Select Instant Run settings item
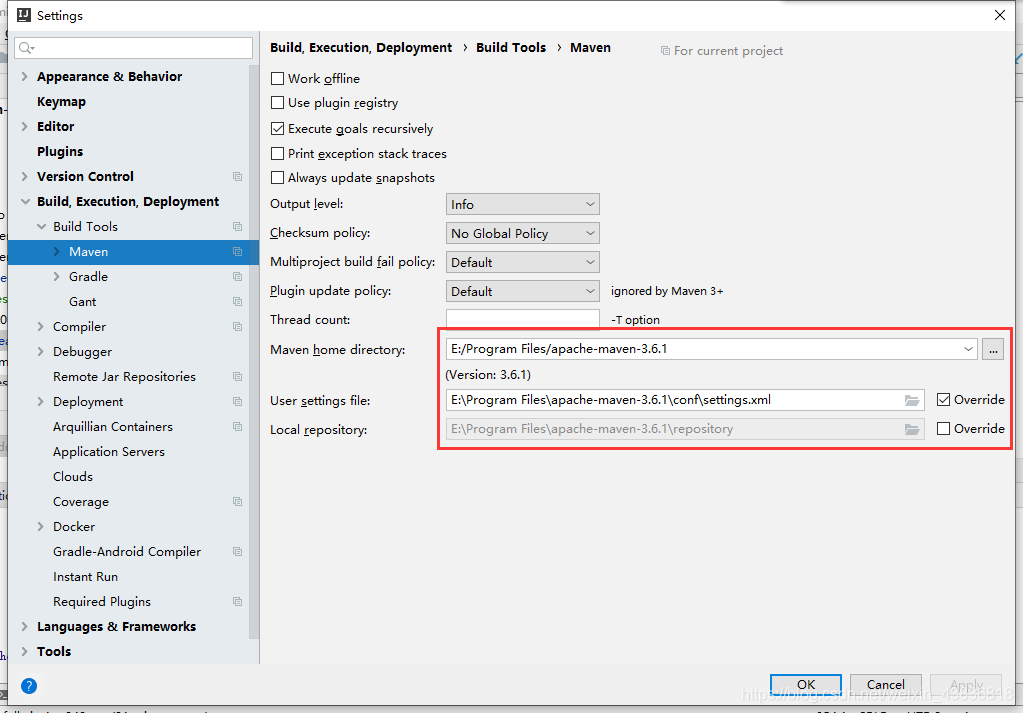1023x713 pixels. point(85,577)
